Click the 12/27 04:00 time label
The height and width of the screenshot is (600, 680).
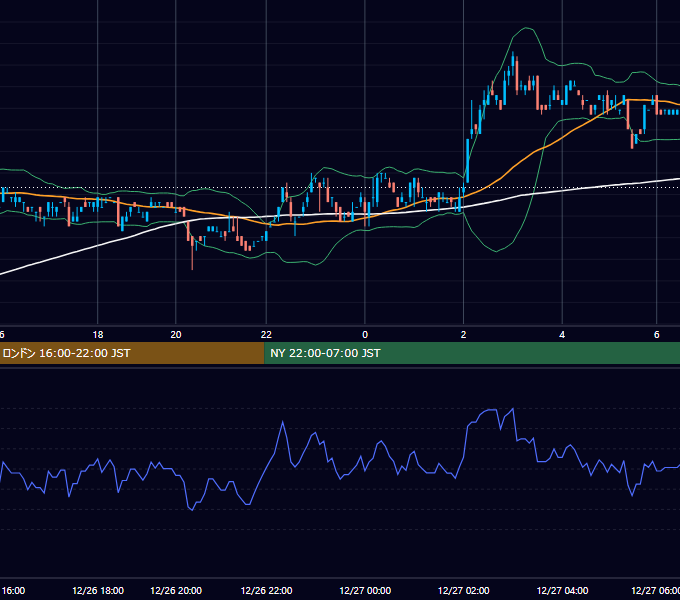click(562, 590)
